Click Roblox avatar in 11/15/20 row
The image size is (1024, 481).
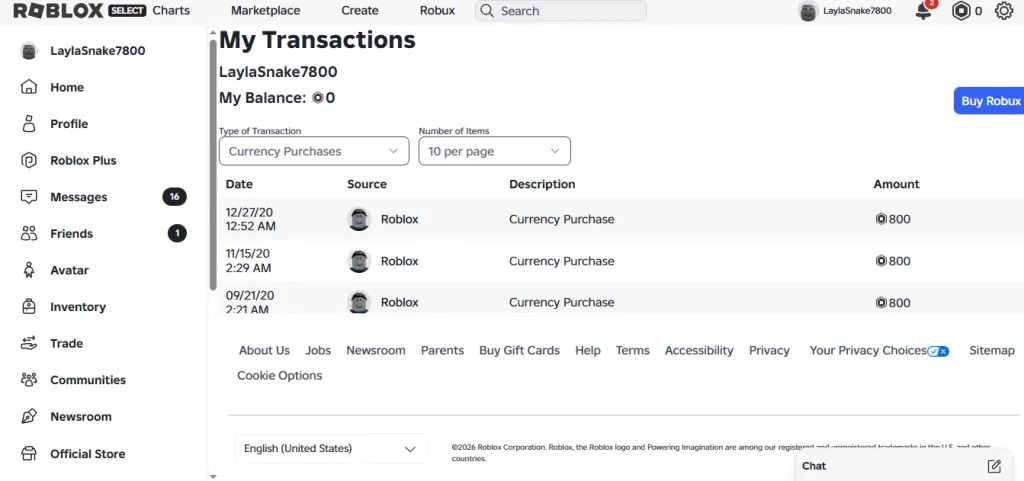[x=359, y=261]
